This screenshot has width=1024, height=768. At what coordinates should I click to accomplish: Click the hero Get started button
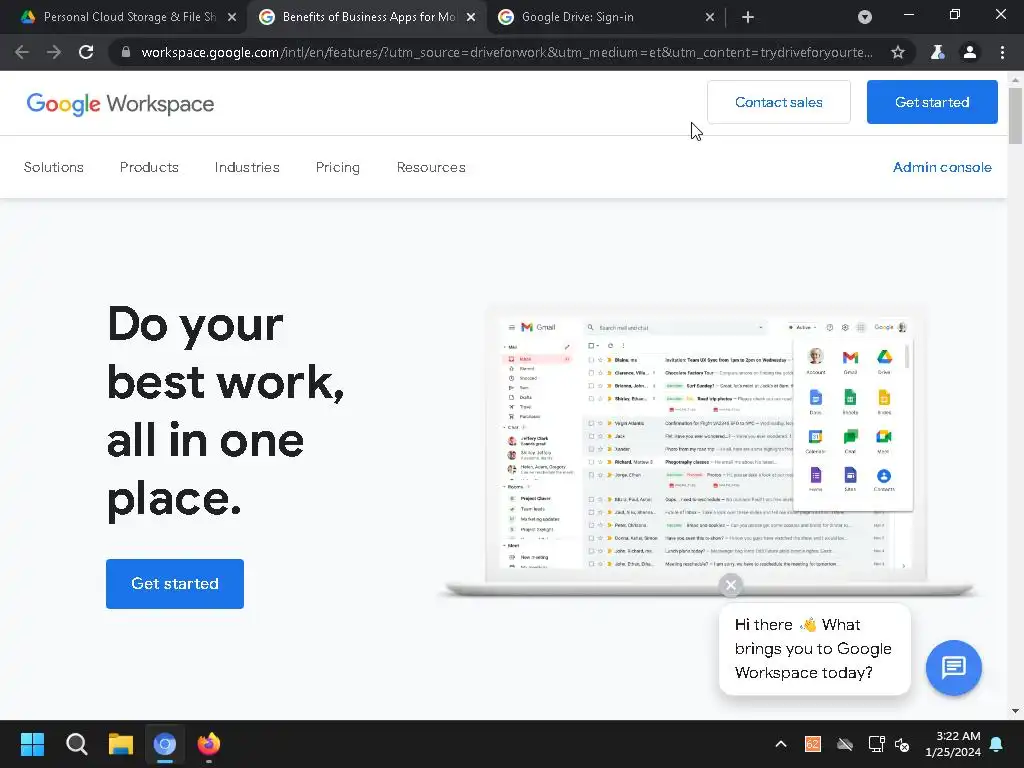coord(175,584)
